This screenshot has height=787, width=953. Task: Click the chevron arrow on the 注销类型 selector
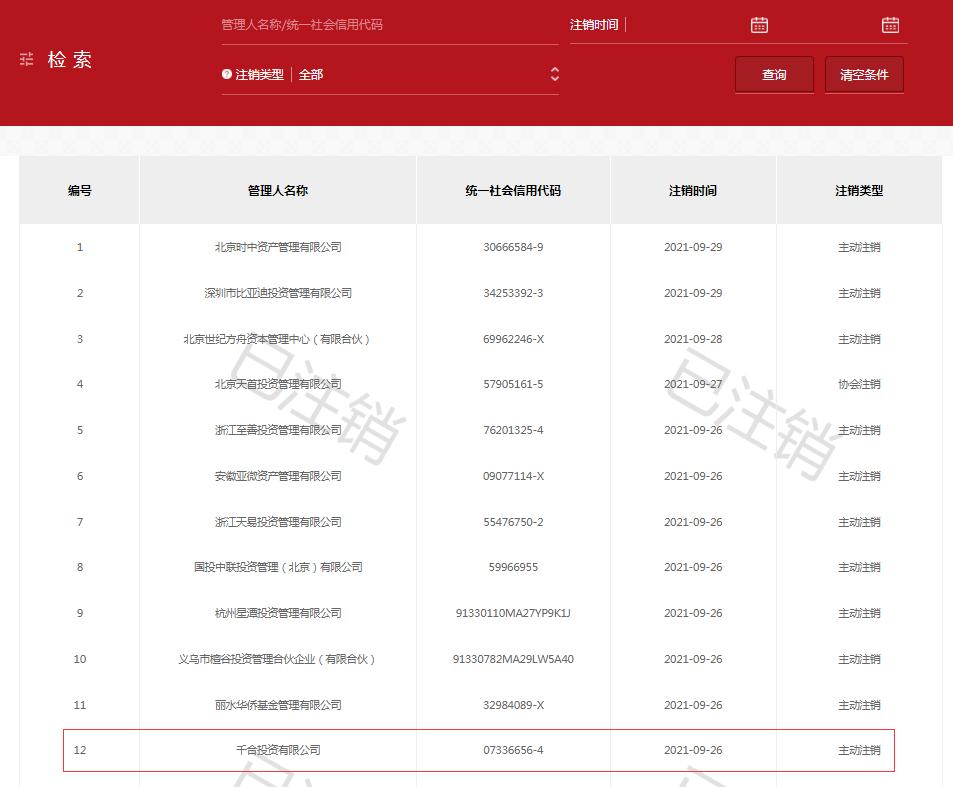(x=554, y=74)
